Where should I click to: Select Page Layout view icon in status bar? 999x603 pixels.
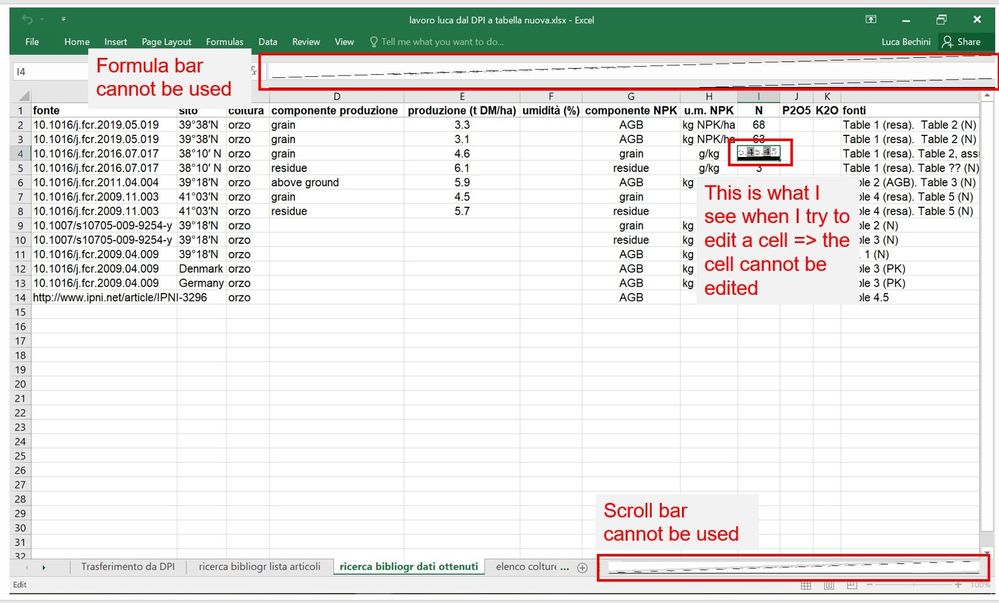829,585
